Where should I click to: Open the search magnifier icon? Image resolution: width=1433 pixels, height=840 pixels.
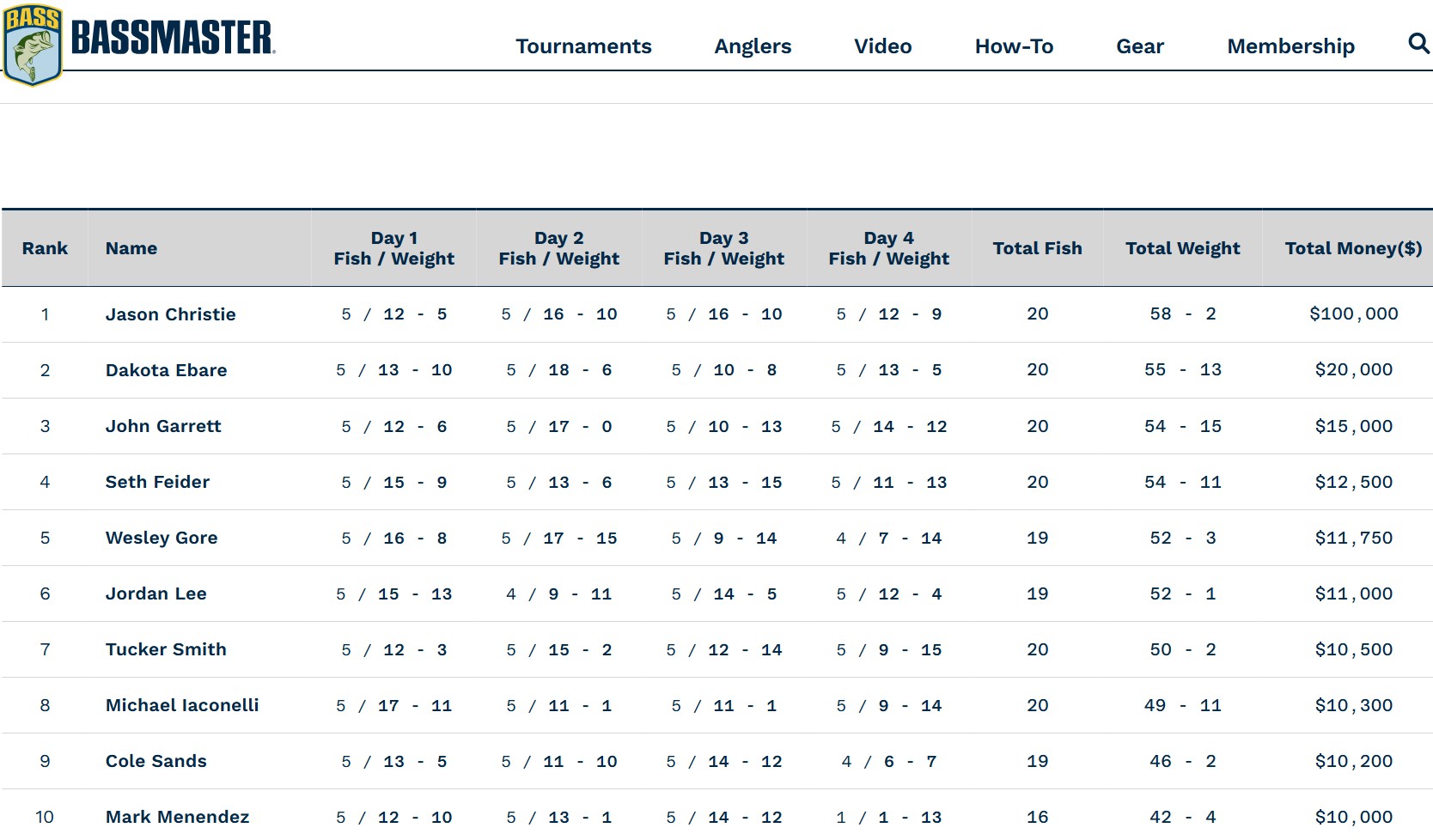pyautogui.click(x=1418, y=44)
